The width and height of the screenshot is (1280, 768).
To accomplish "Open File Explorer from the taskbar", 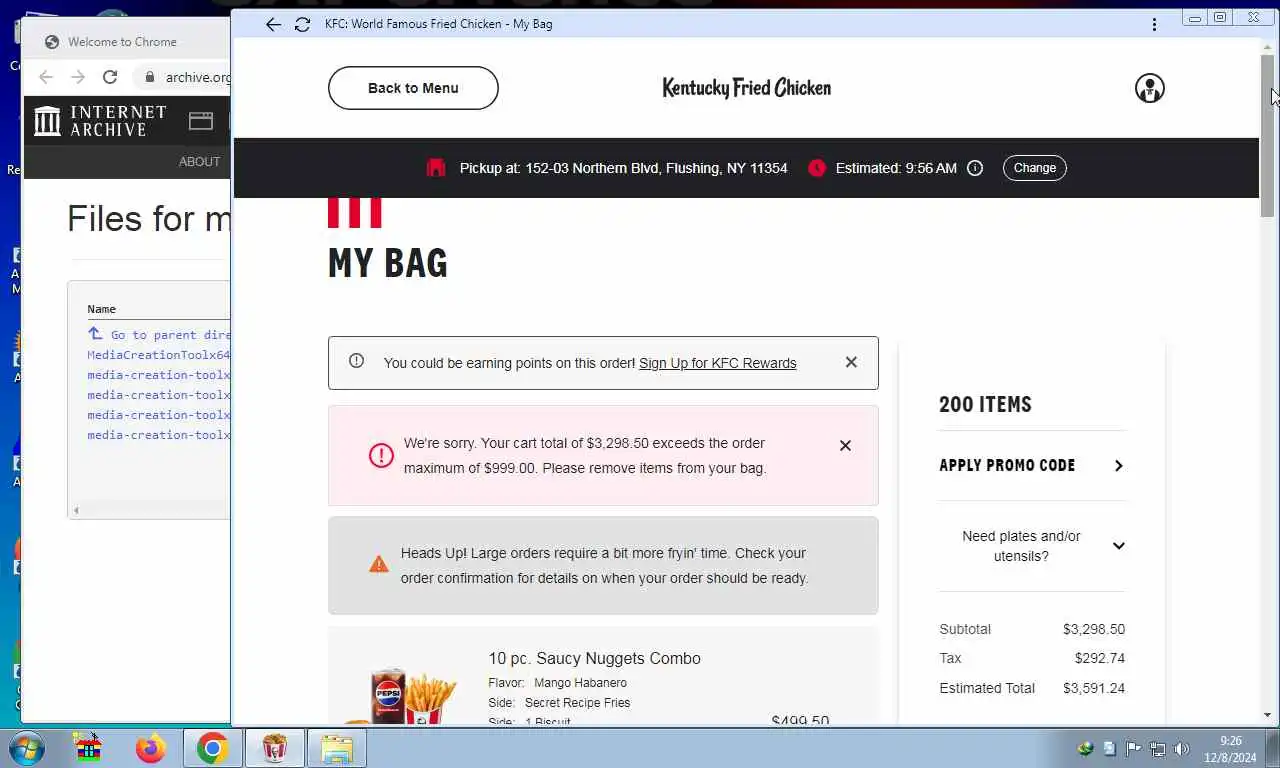I will pos(337,748).
